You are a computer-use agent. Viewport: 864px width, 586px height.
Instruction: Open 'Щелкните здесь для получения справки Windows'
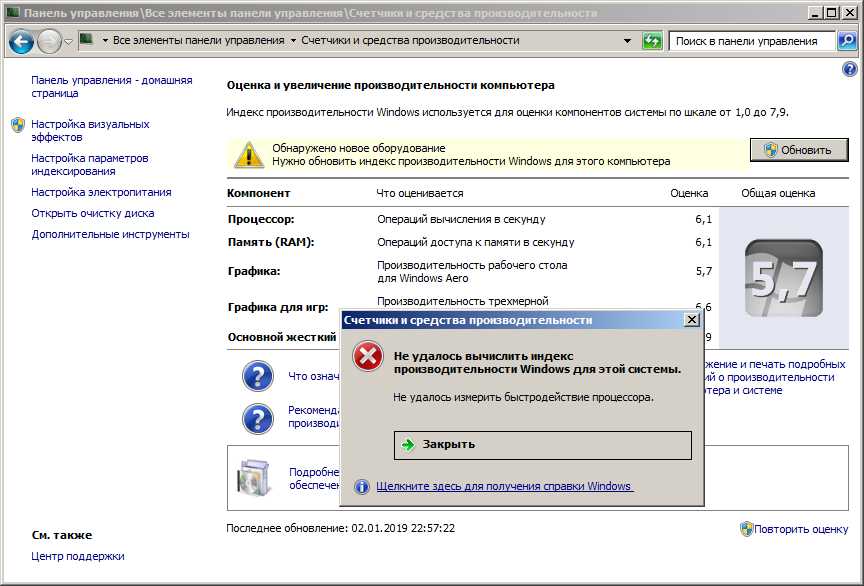click(x=504, y=486)
